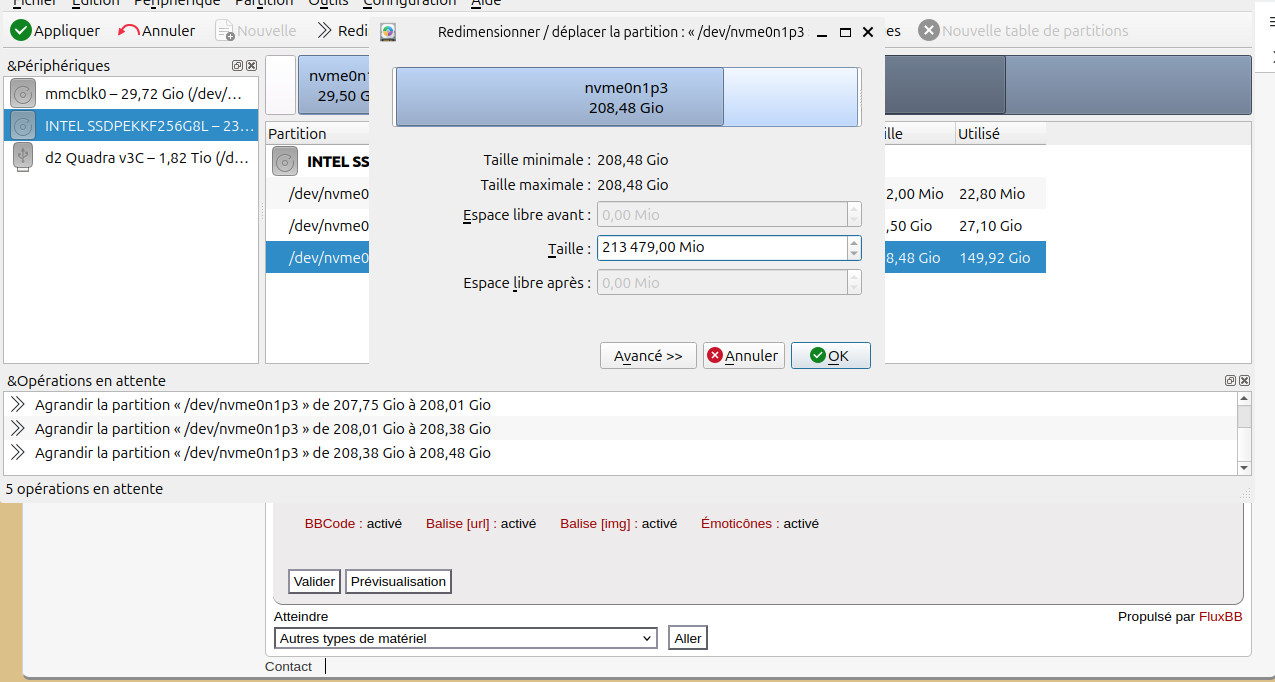Select operation 208,38 Gio à 208,48 Gio
This screenshot has height=682, width=1275.
pos(621,453)
